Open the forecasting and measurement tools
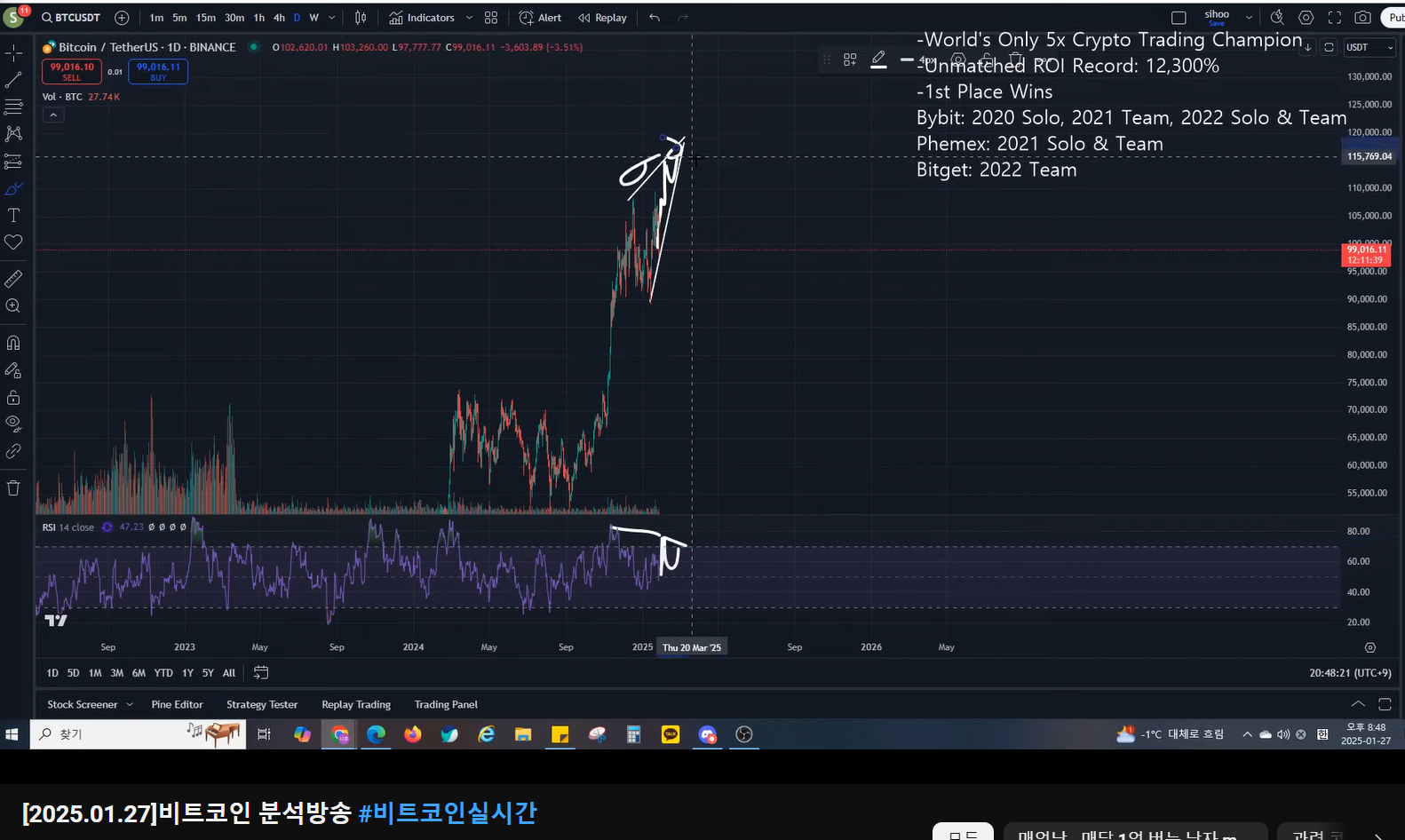Screen dimensions: 1405x840 coord(13,161)
